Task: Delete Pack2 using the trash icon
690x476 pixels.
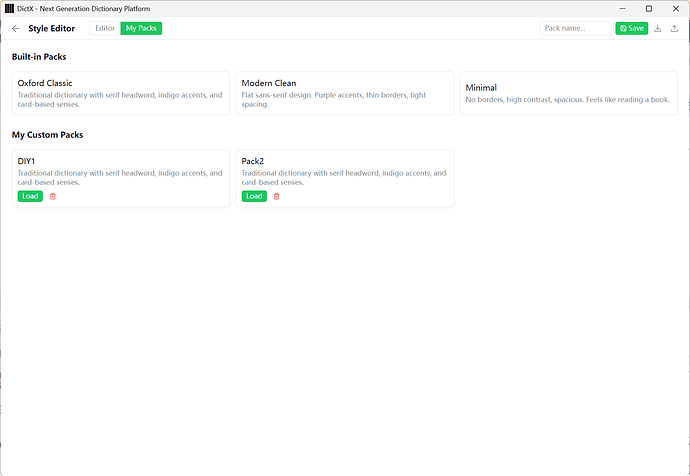Action: [276, 197]
